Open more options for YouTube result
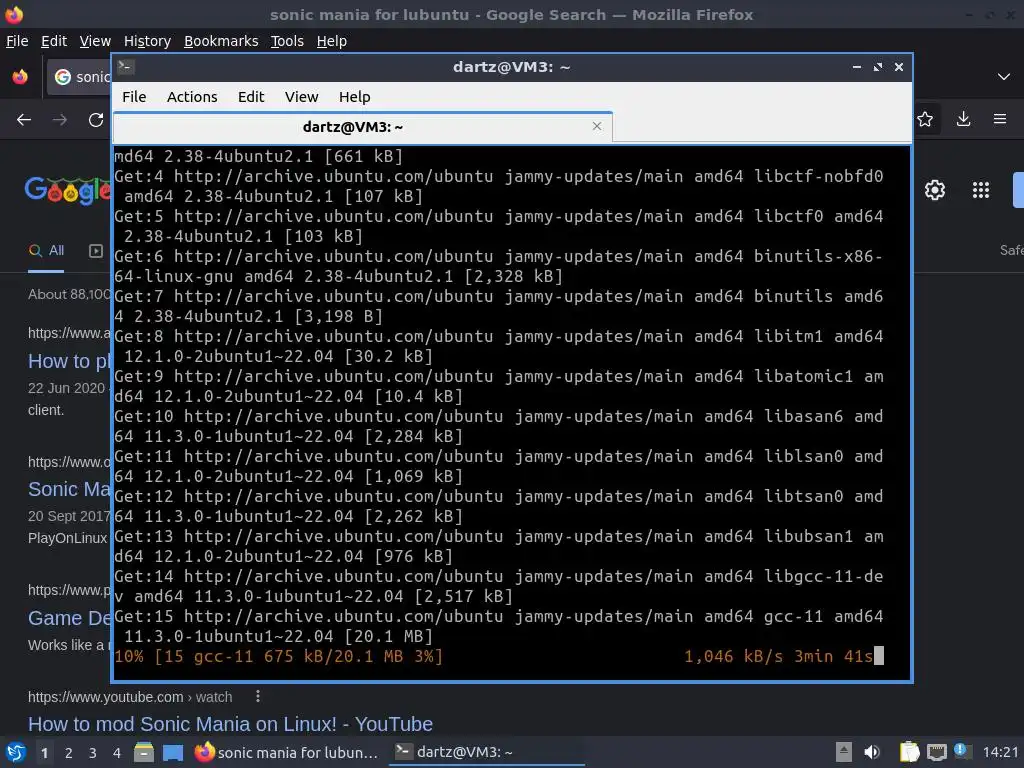 [258, 696]
